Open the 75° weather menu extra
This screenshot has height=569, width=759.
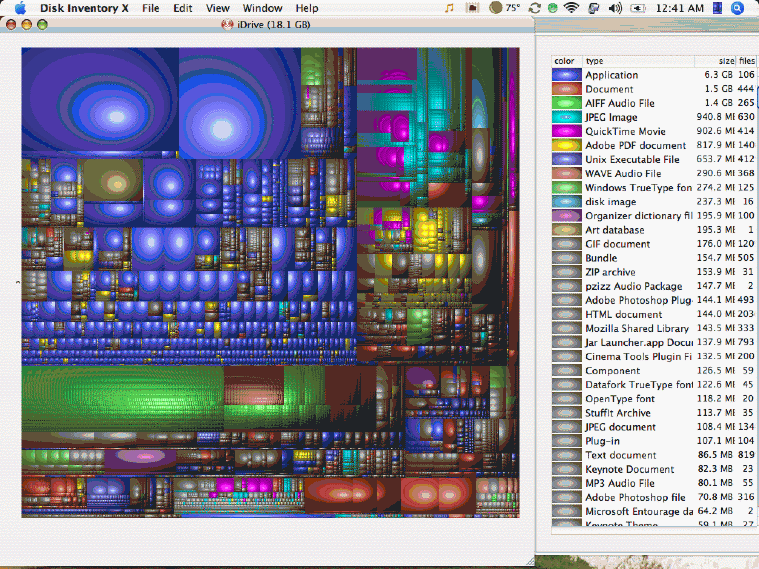[504, 8]
